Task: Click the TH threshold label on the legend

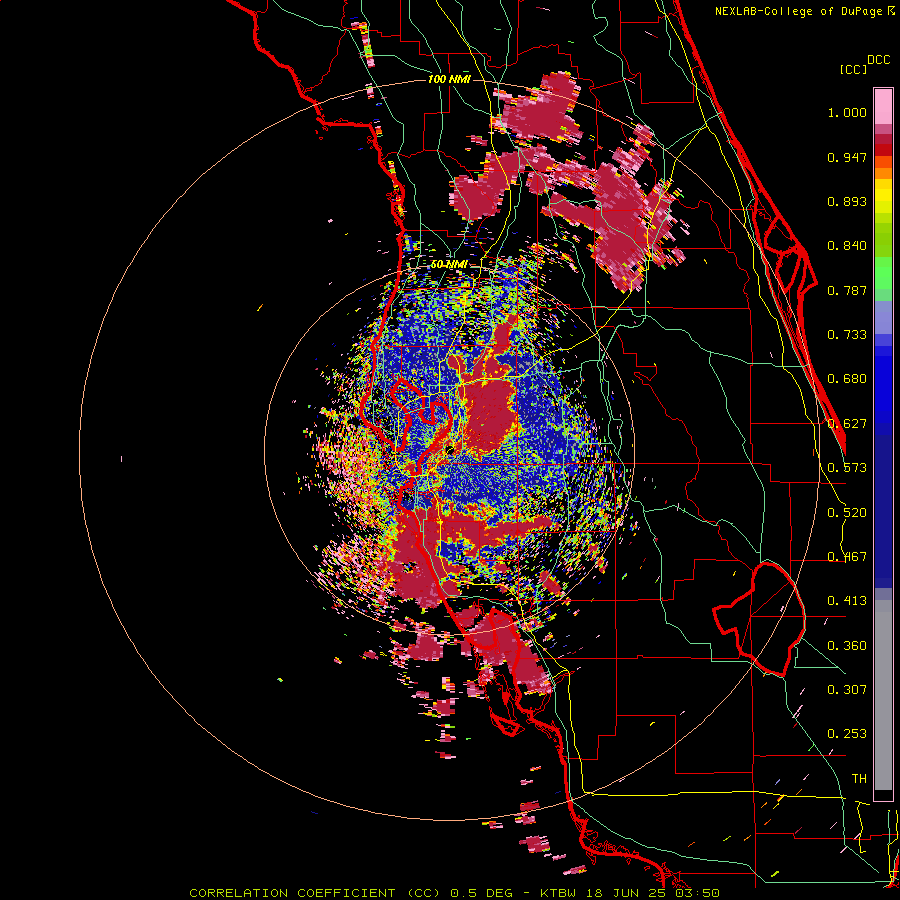Action: pos(859,779)
